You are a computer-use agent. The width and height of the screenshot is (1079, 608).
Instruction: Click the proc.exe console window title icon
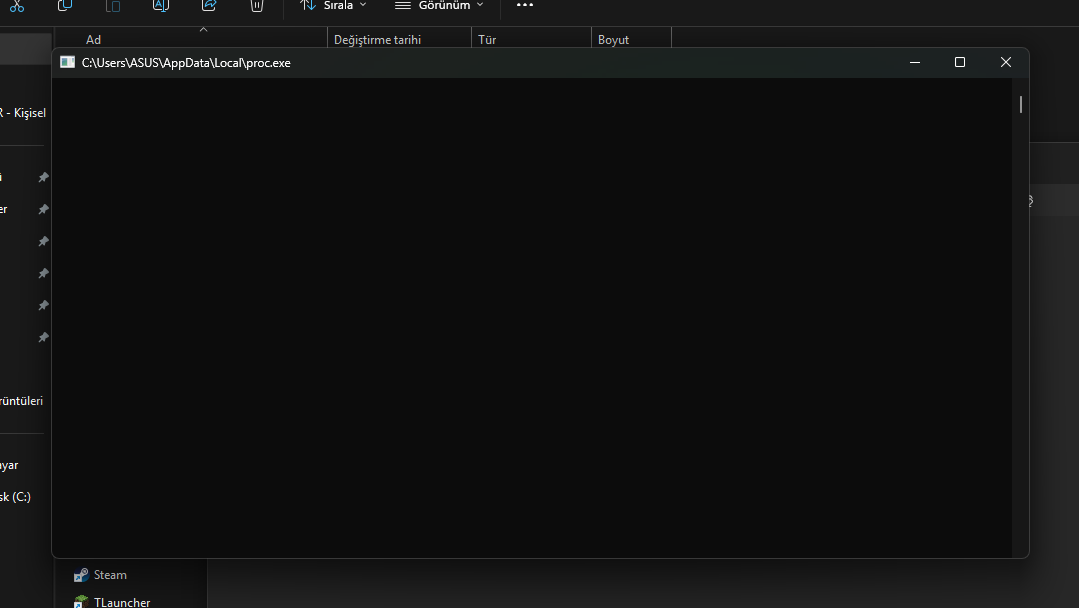(67, 63)
